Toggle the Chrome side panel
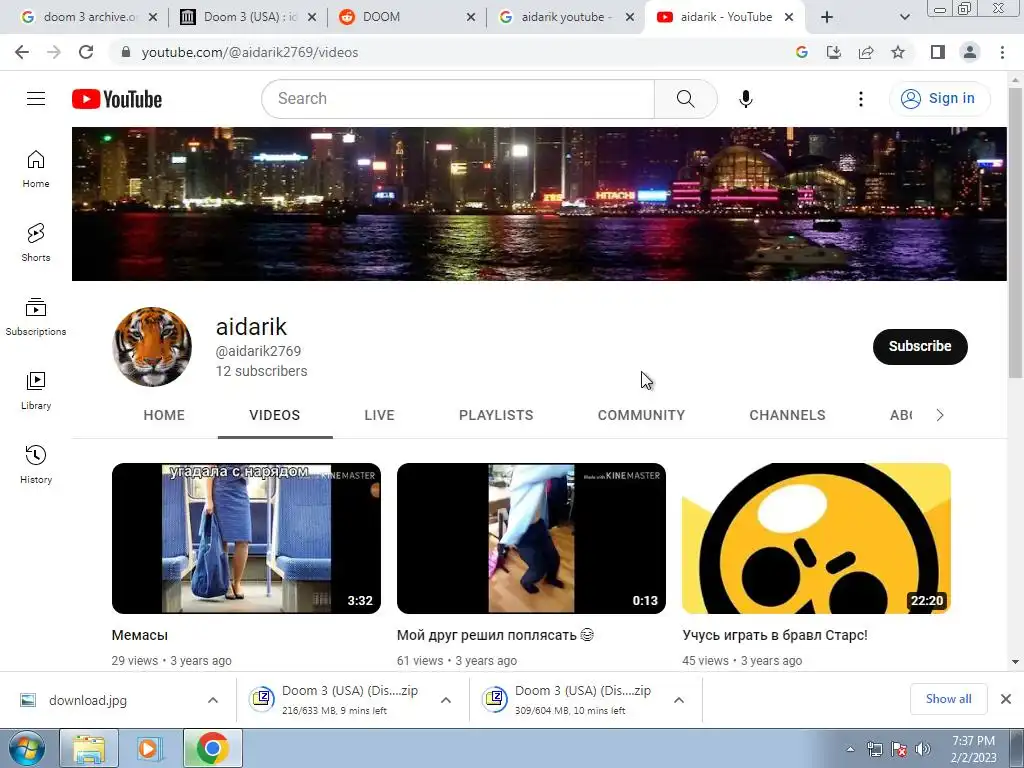Screen dimensions: 1024x768 (938, 52)
